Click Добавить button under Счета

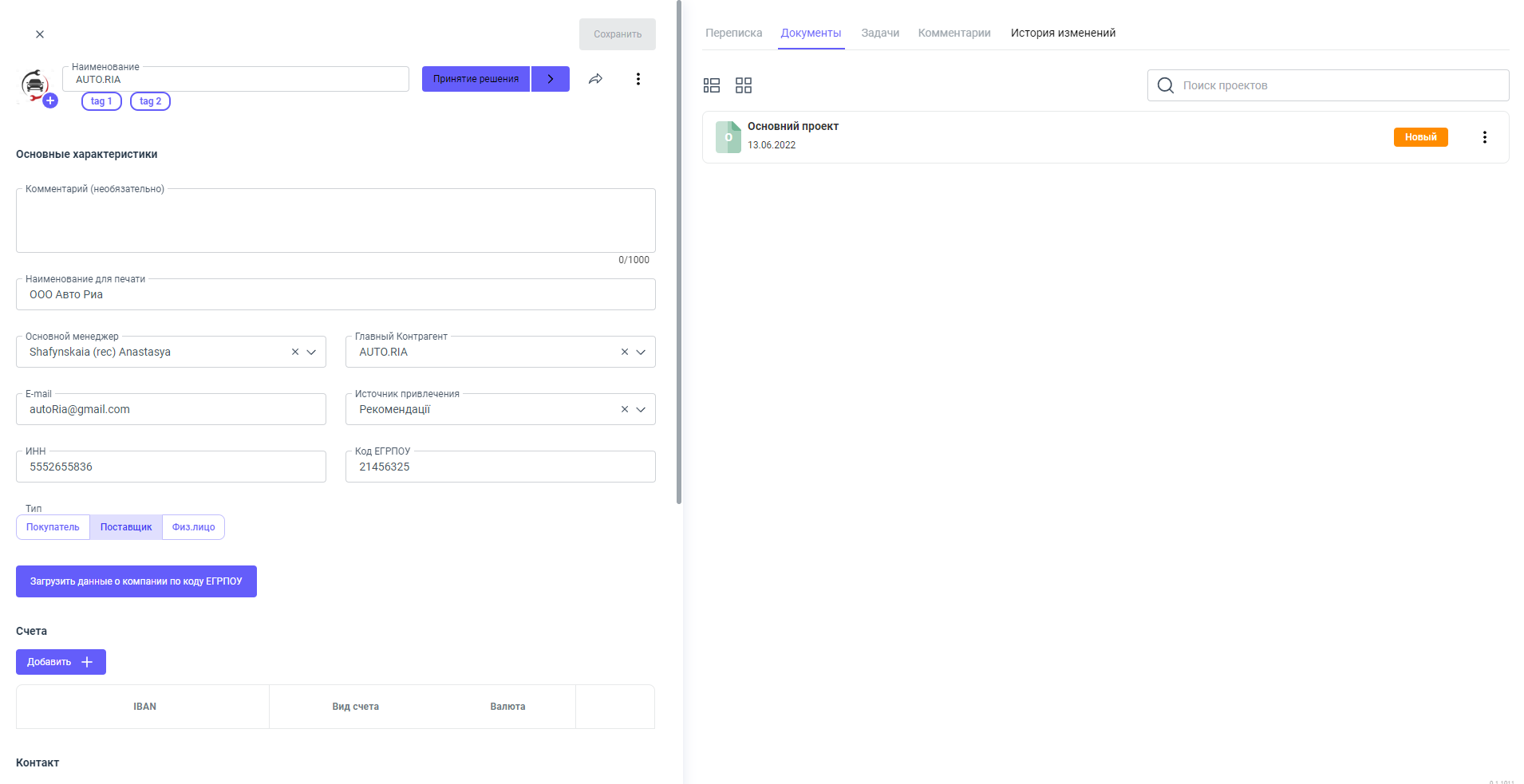click(61, 662)
